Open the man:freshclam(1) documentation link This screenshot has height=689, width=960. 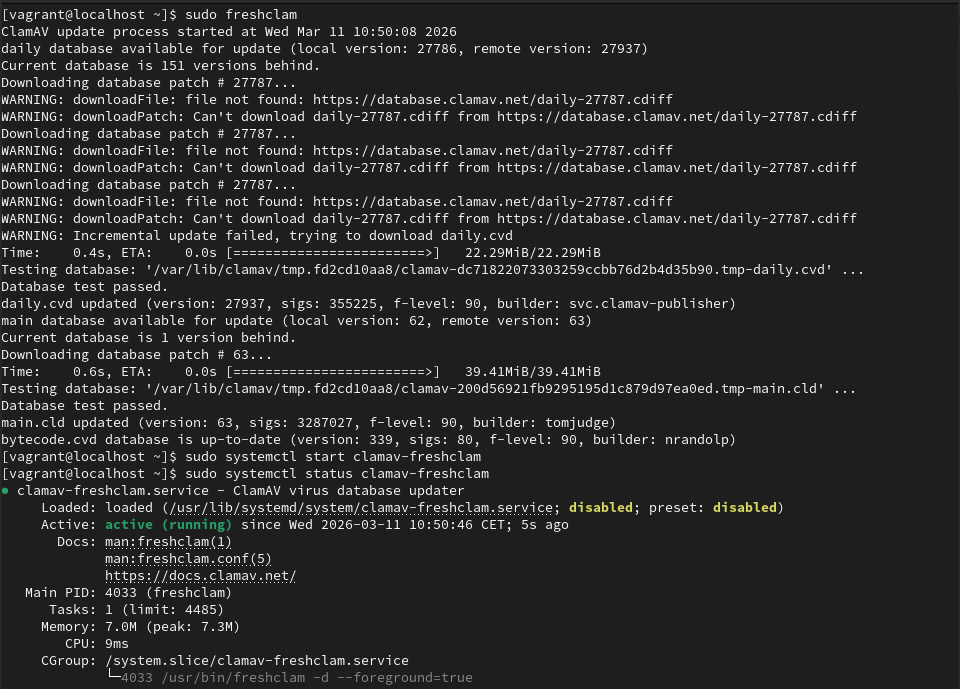[x=168, y=542]
